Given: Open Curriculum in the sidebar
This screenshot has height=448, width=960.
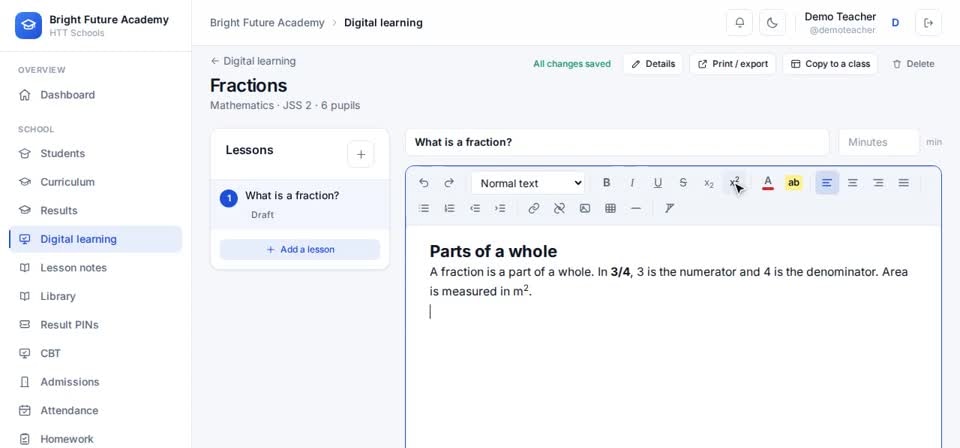Looking at the screenshot, I should pyautogui.click(x=96, y=182).
